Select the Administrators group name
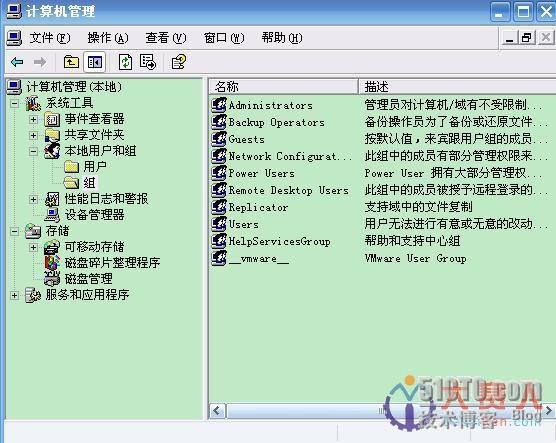The height and width of the screenshot is (443, 556). [271, 105]
